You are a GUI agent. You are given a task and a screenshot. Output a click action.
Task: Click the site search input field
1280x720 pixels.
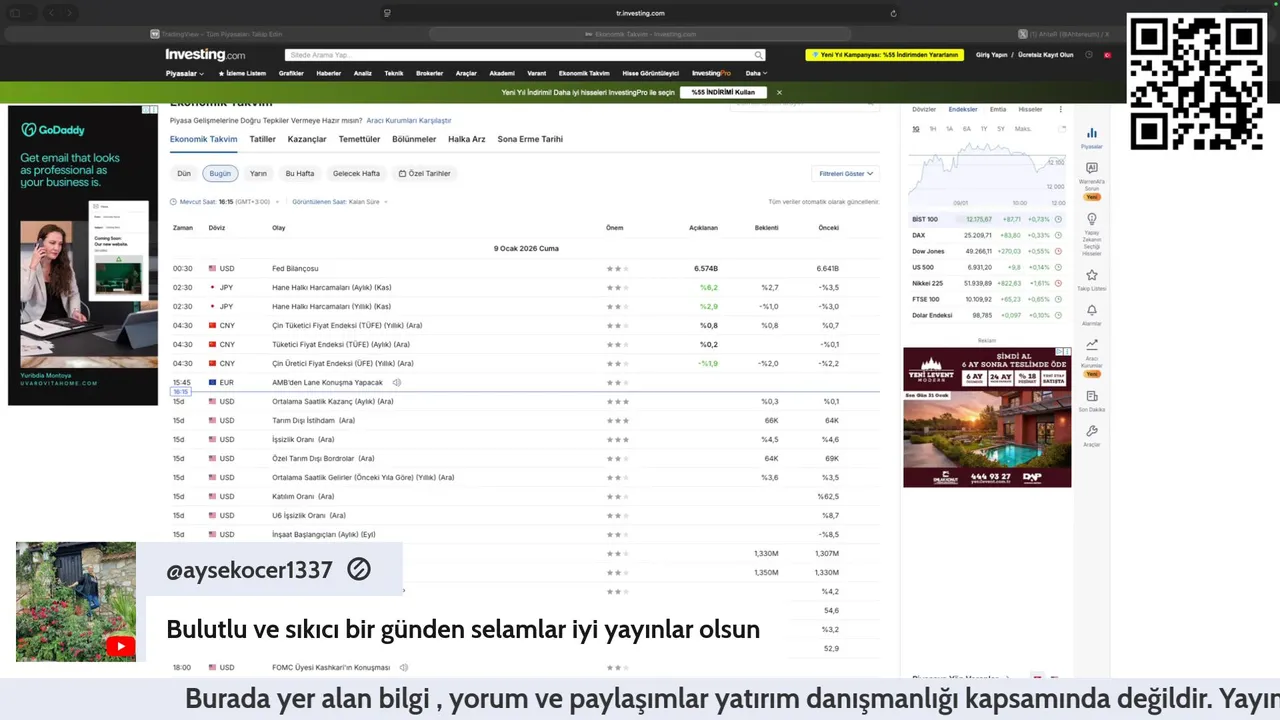click(518, 56)
